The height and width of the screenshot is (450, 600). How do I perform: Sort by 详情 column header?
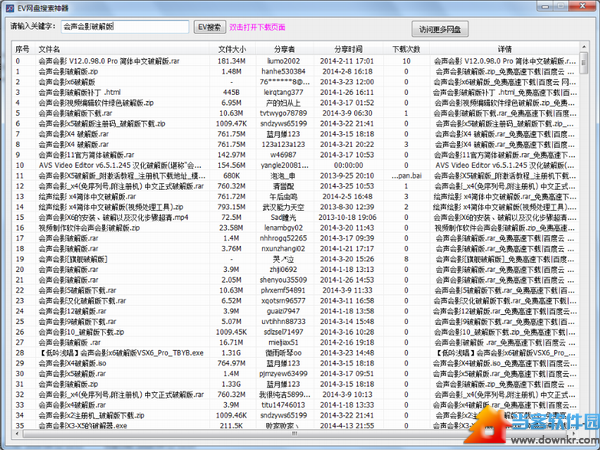click(504, 49)
